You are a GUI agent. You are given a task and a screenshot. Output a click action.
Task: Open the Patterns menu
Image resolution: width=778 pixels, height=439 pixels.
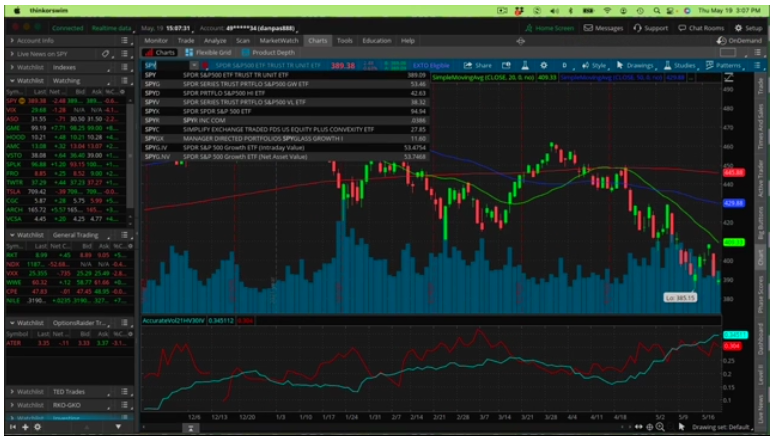pyautogui.click(x=723, y=65)
